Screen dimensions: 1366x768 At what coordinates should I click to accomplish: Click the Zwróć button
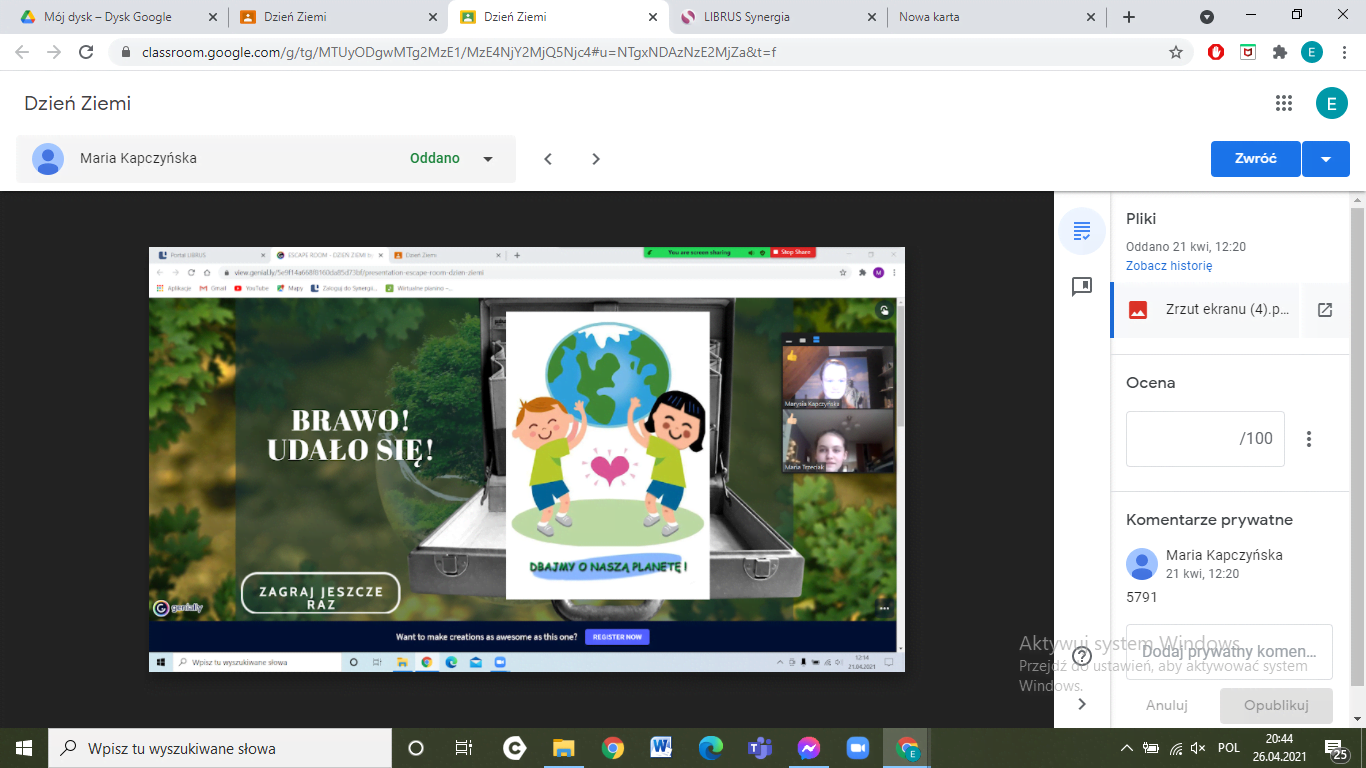click(1255, 159)
